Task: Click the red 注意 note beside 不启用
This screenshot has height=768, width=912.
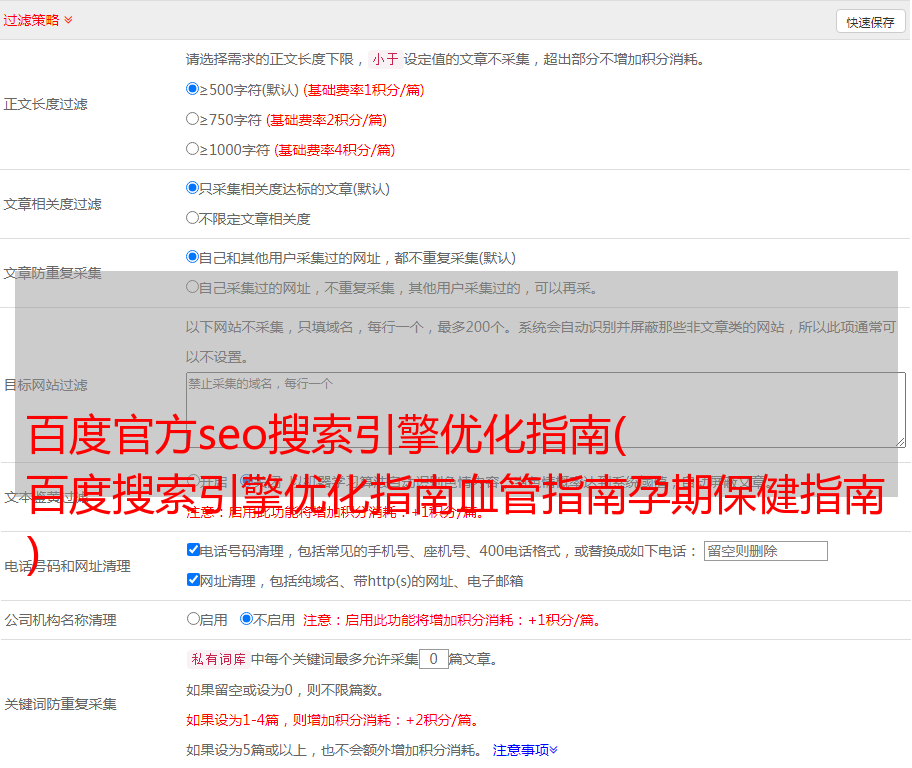Action: (451, 620)
